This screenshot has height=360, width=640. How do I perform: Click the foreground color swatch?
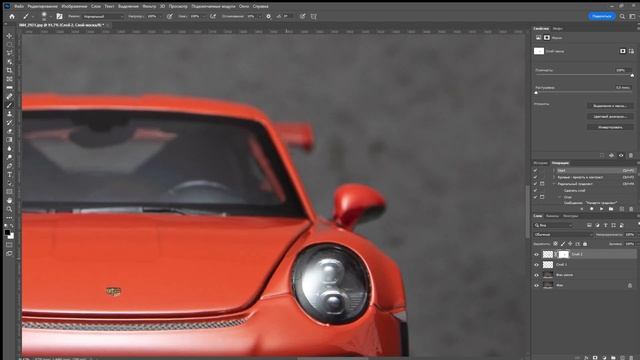tap(7, 233)
